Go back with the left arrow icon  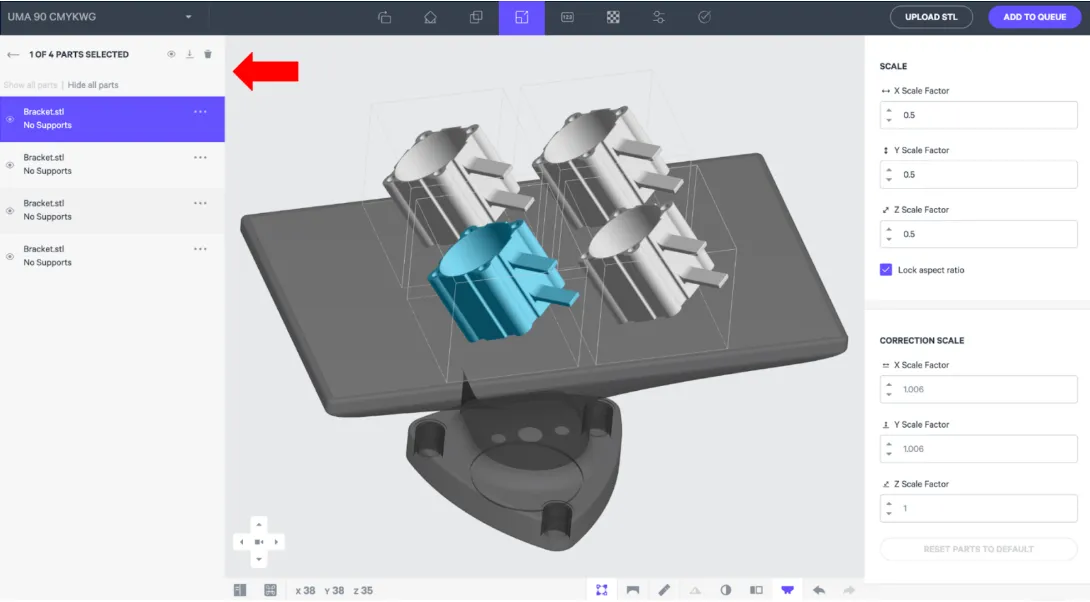13,54
